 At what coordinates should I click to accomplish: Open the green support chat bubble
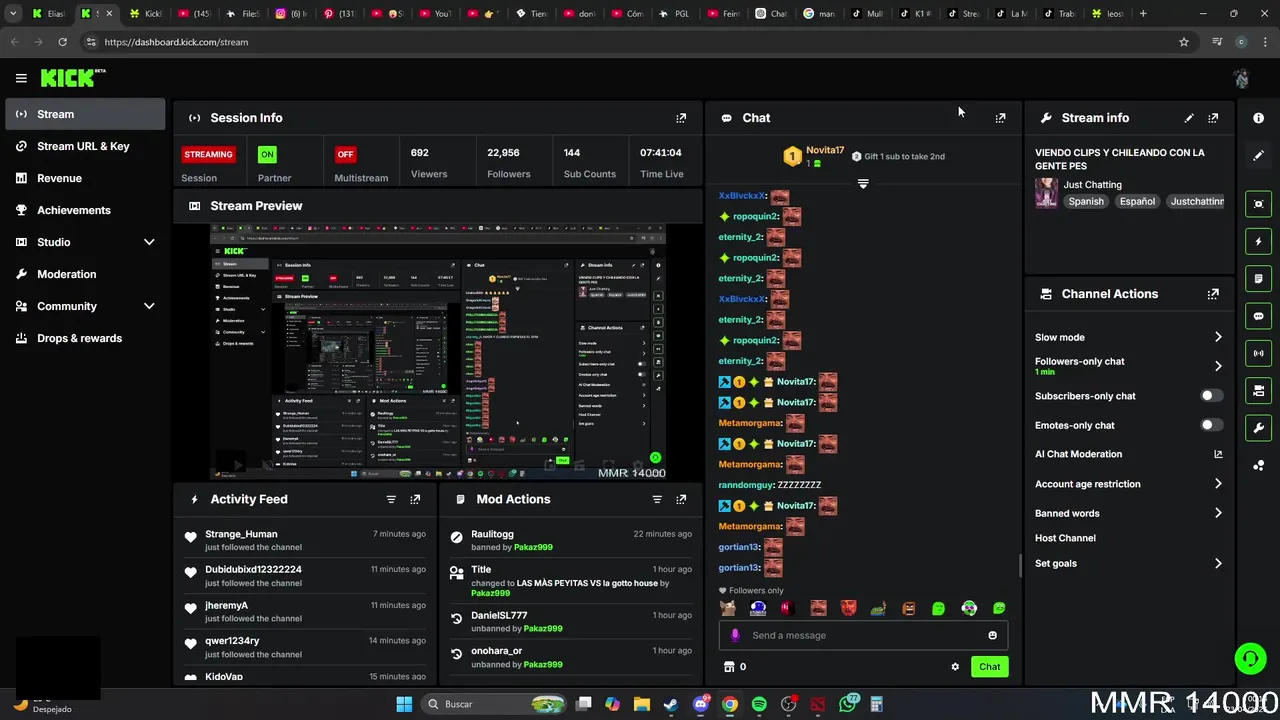(x=1250, y=658)
